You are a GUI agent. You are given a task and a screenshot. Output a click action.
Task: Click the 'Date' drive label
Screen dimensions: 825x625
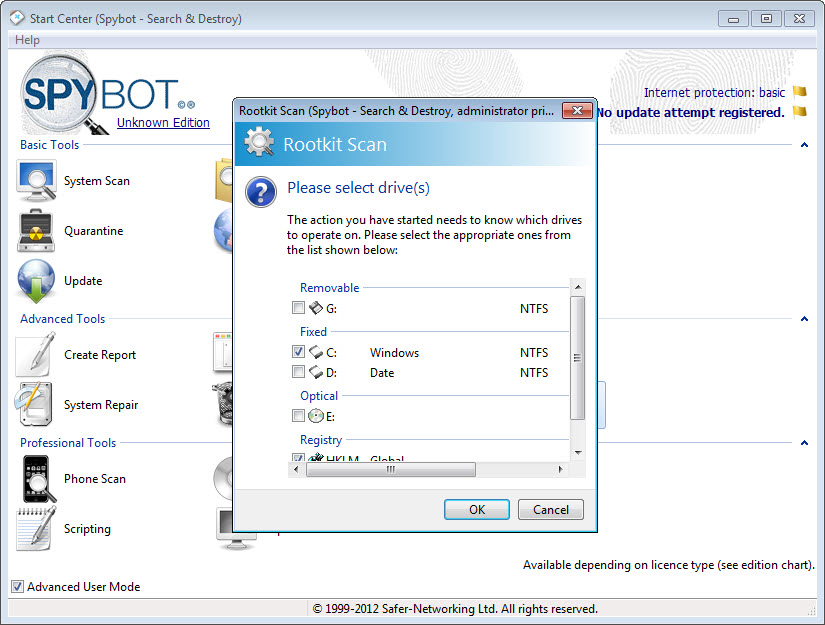[382, 373]
